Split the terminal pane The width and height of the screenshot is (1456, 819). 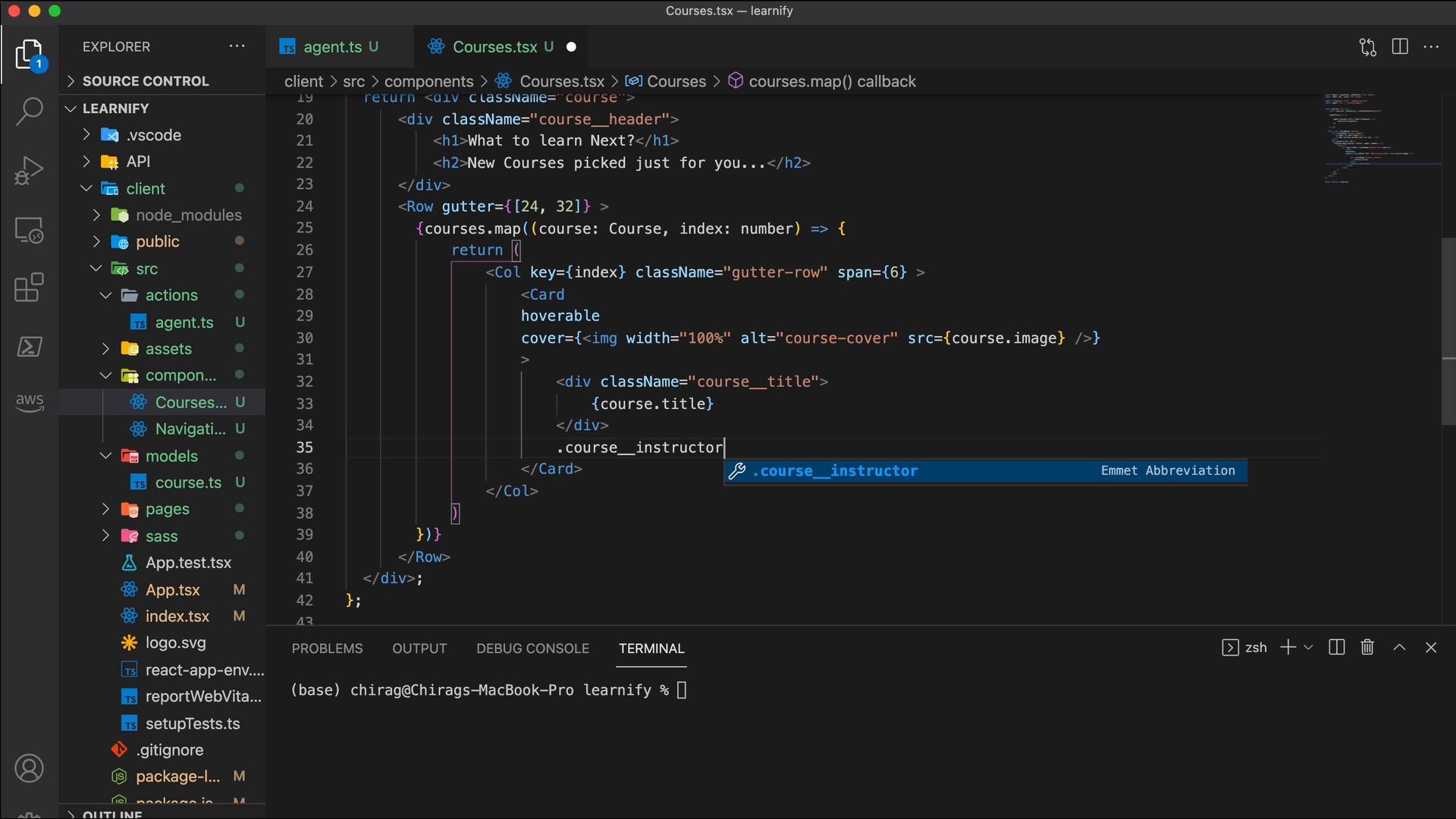[x=1337, y=648]
